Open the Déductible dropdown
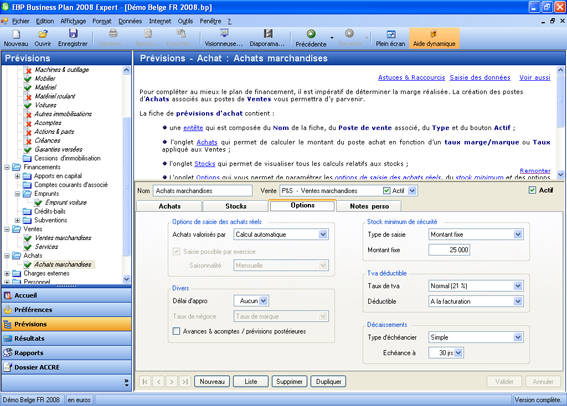 click(x=518, y=301)
